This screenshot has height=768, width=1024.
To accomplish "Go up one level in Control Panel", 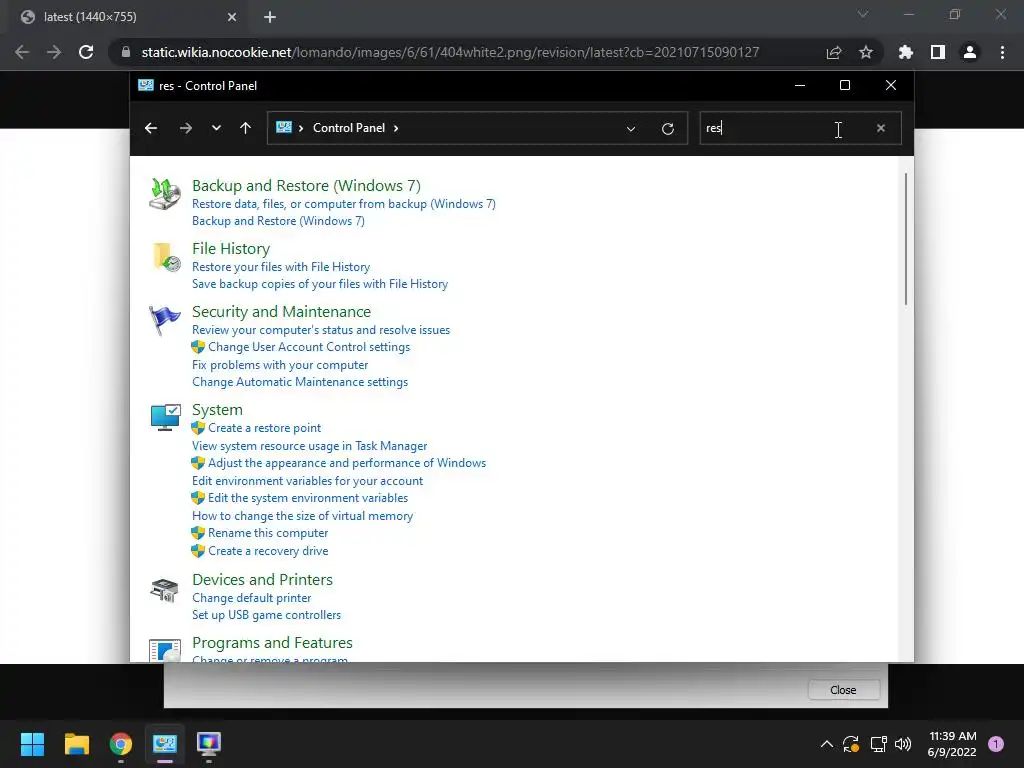I will coord(246,128).
